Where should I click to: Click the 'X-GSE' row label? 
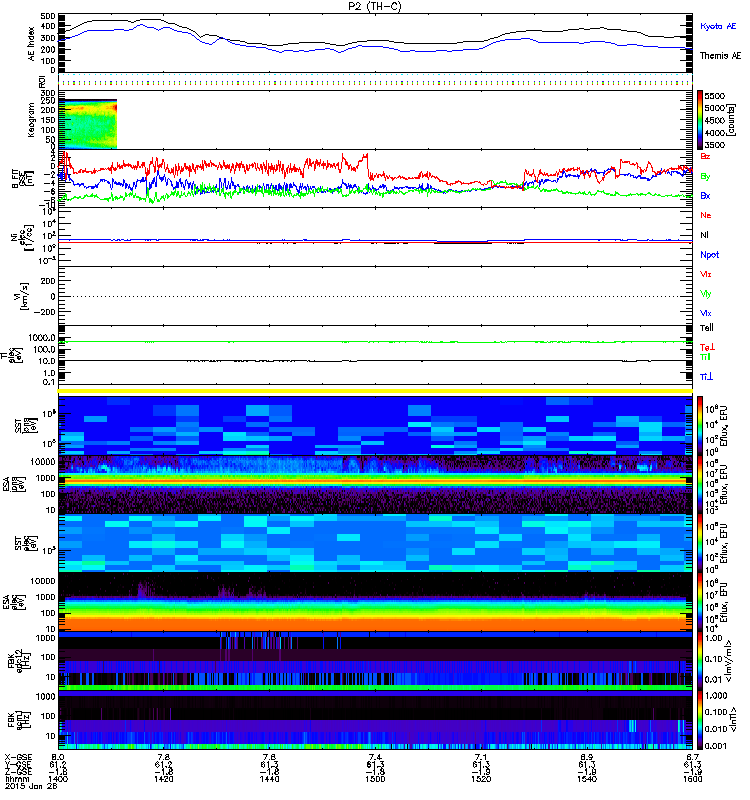17,758
